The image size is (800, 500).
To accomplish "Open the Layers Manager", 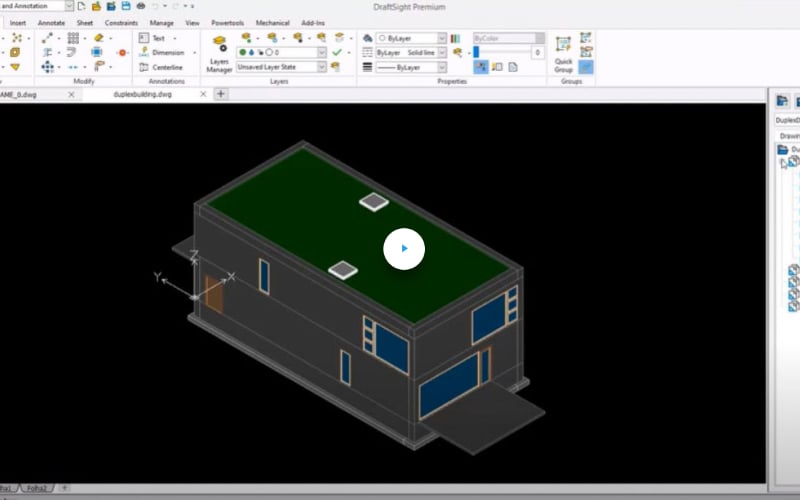I will click(x=219, y=54).
